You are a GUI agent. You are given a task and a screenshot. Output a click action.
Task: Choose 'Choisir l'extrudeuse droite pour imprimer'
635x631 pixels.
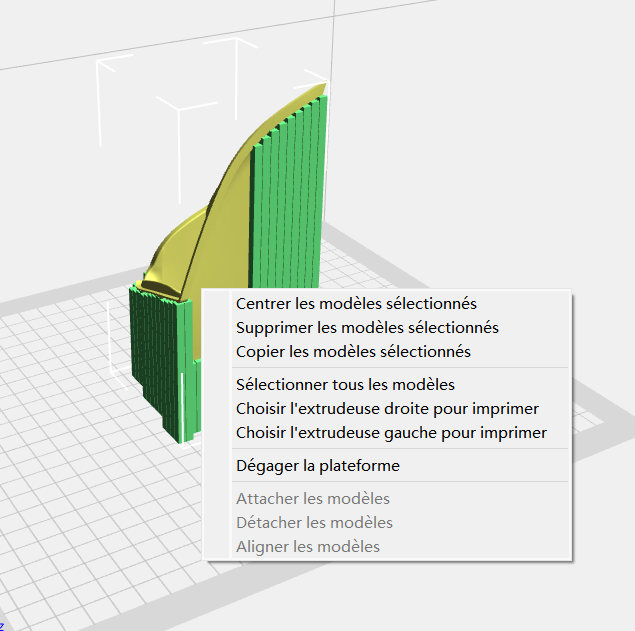[x=387, y=409]
